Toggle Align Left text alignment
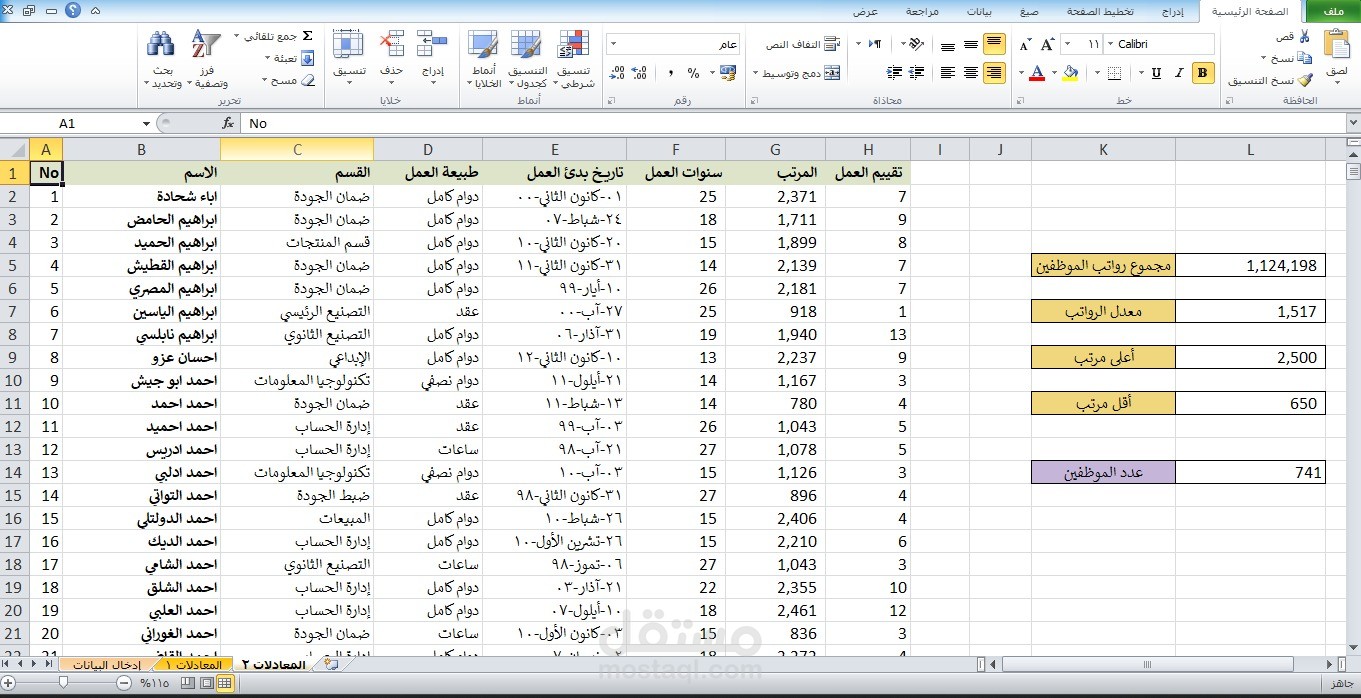1361x698 pixels. tap(949, 72)
